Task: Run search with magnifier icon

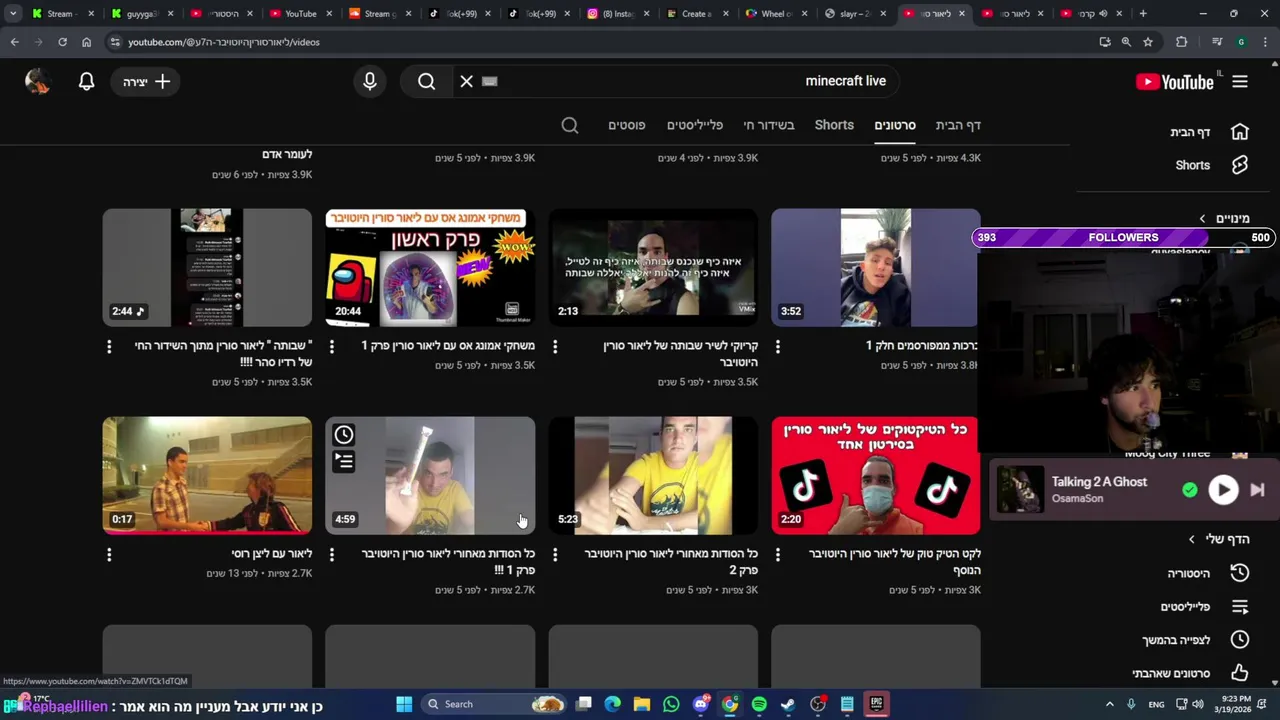Action: [427, 82]
